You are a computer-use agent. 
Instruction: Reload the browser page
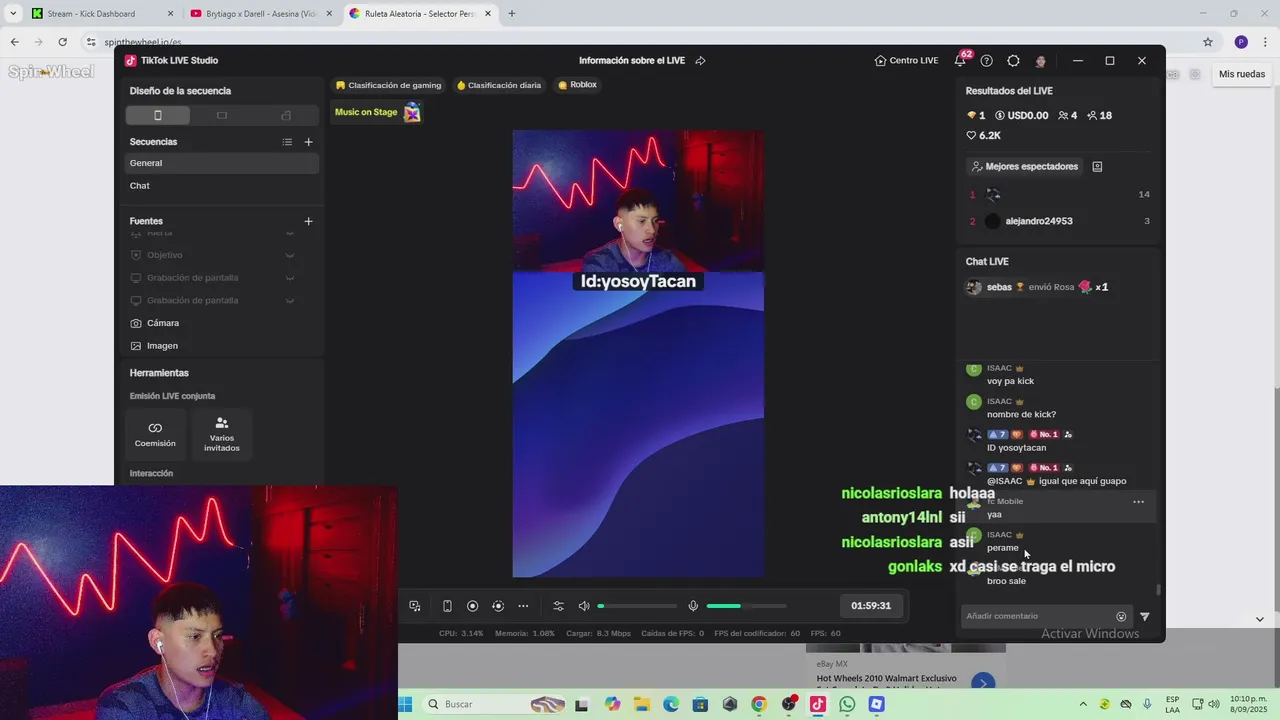click(x=62, y=42)
